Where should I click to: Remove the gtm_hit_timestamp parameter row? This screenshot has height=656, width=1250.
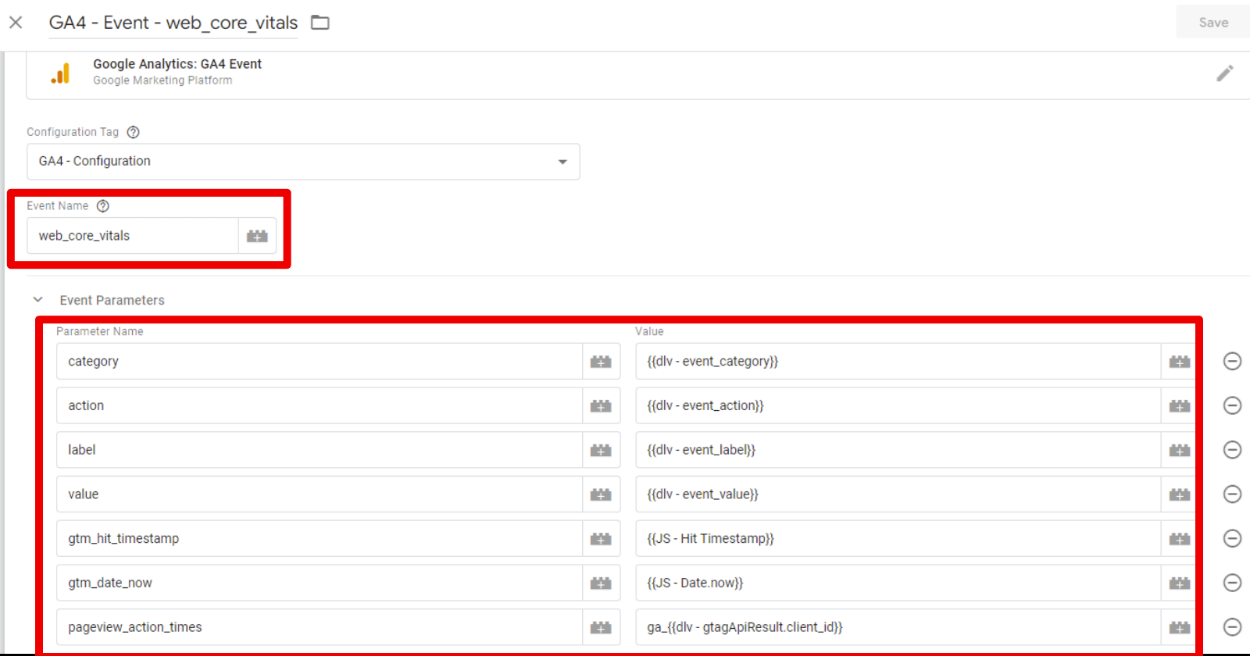(x=1232, y=538)
